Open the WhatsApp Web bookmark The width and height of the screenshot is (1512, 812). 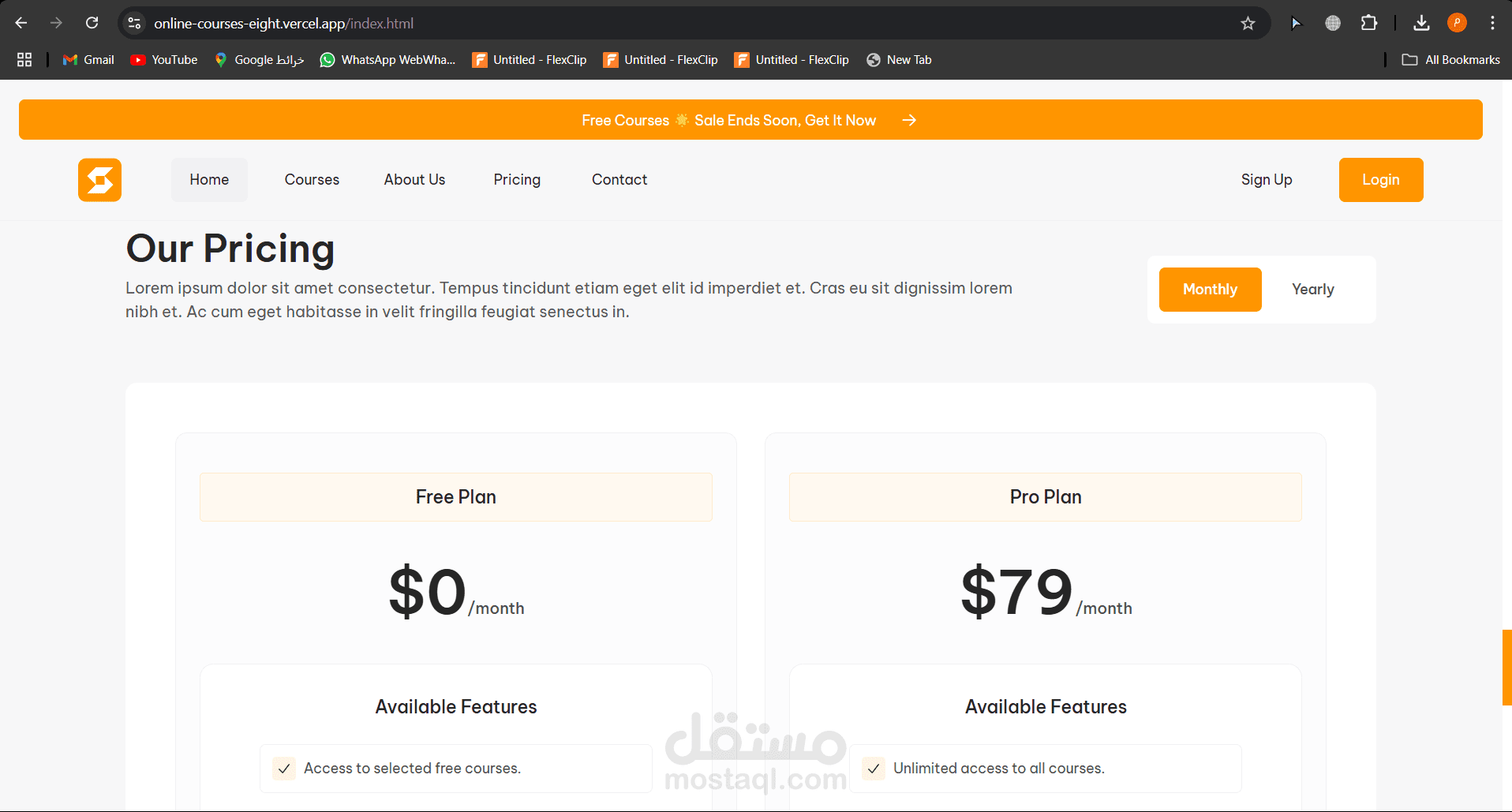[387, 60]
